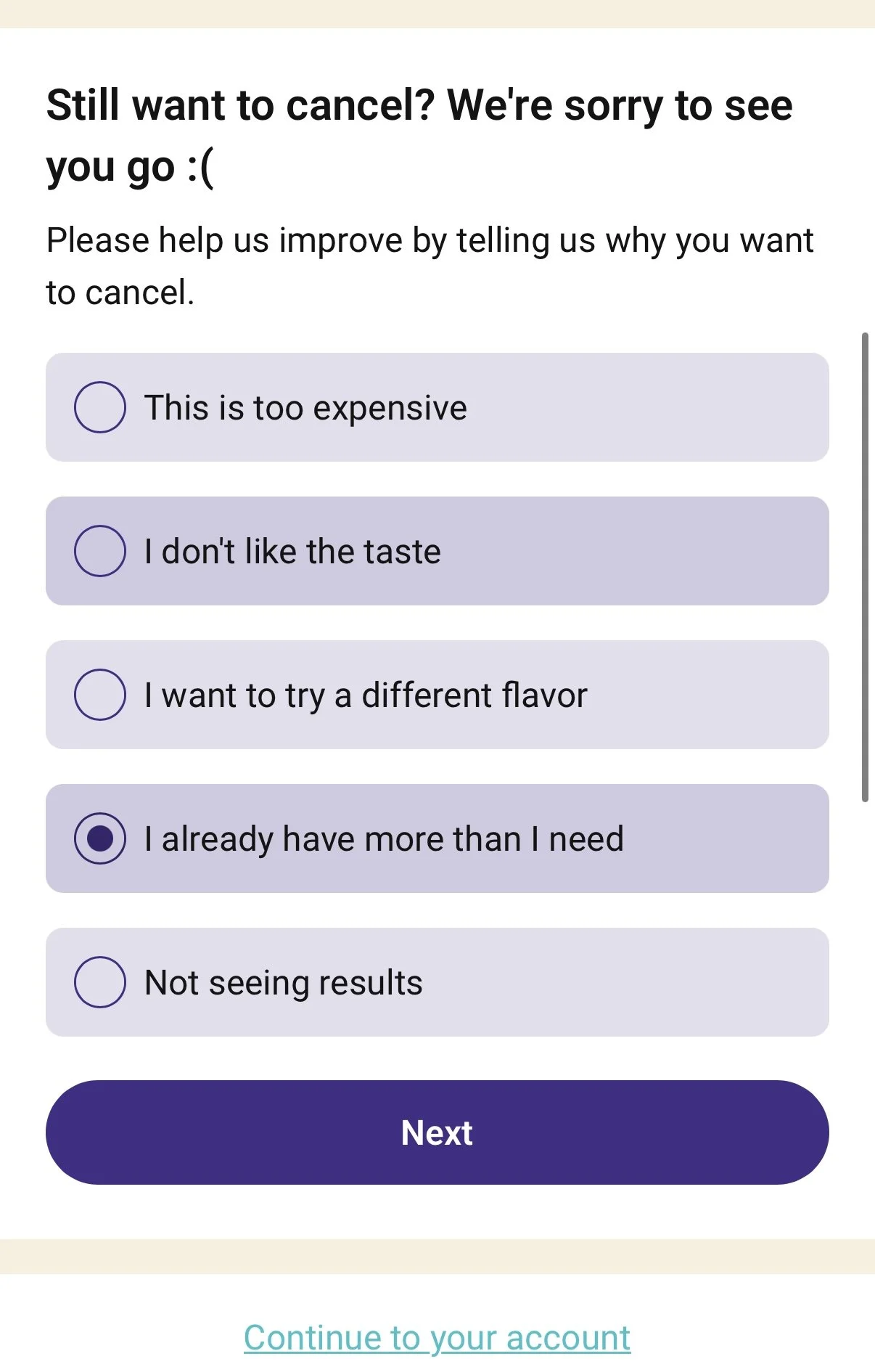Click the "Please help us improve" description text

tap(430, 266)
